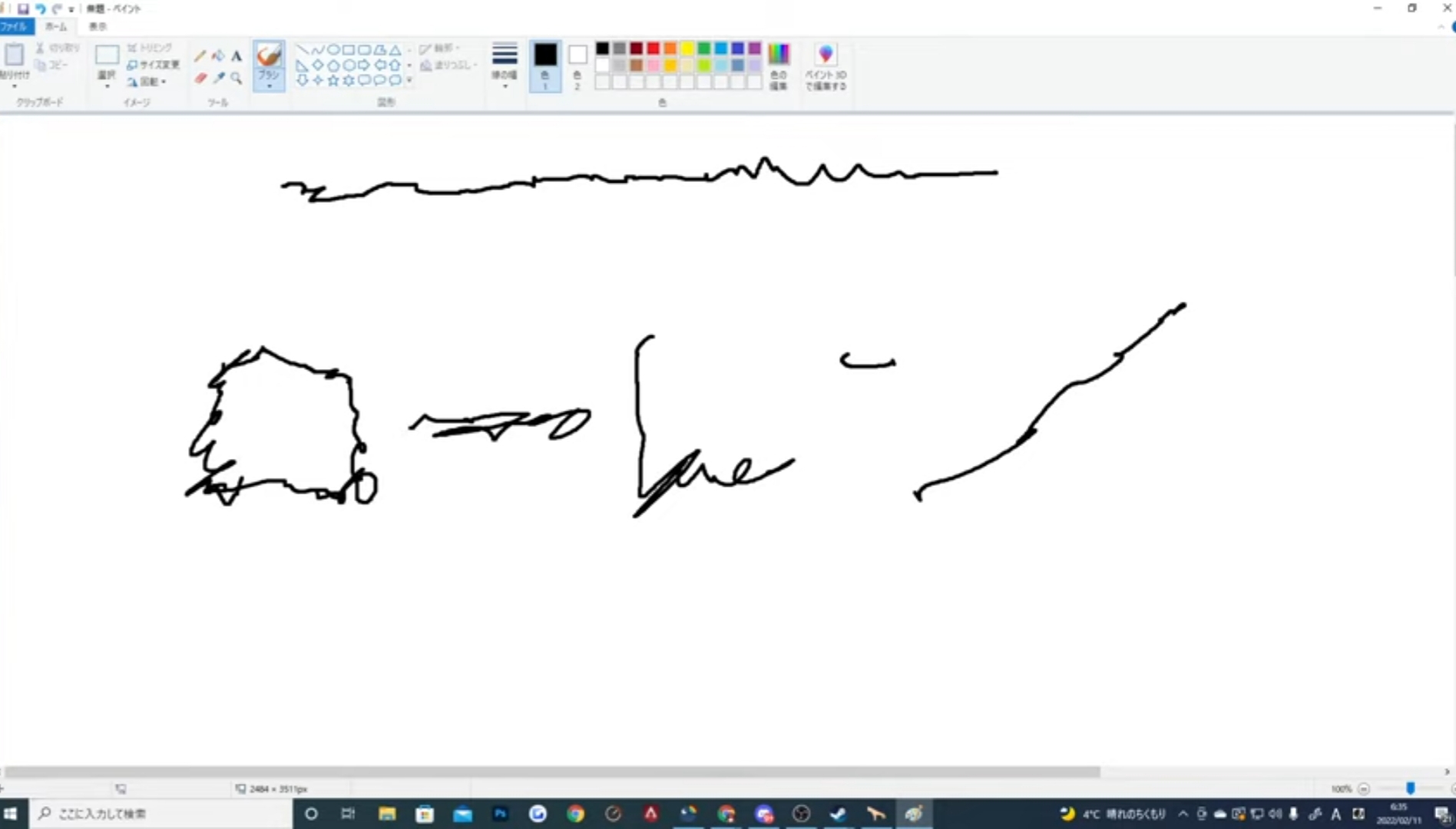Select the Eraser tool

(x=200, y=78)
